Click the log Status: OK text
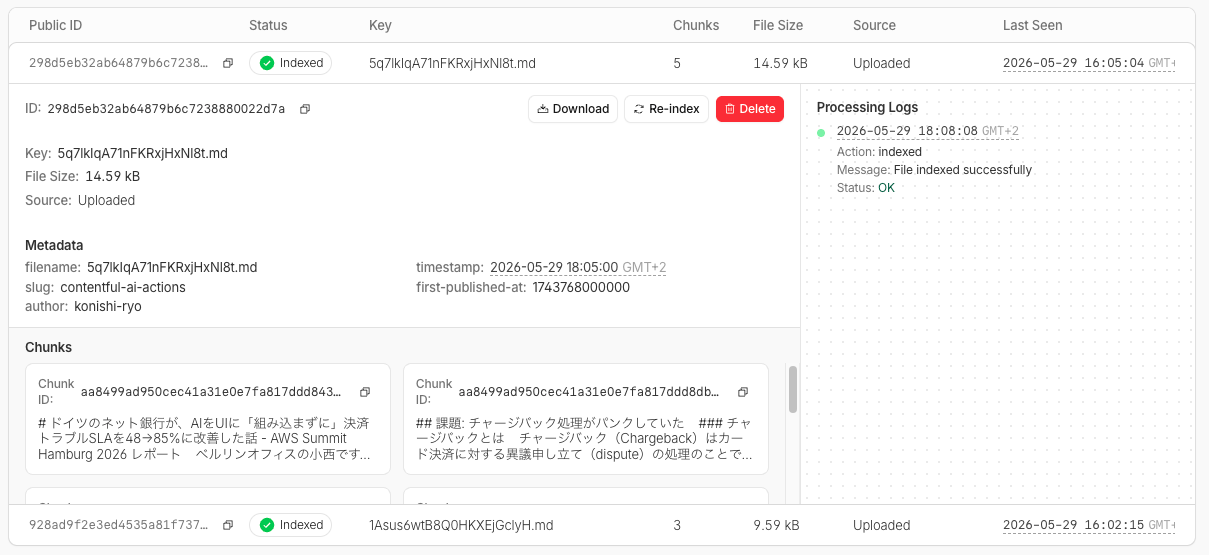The height and width of the screenshot is (555, 1209). (865, 188)
